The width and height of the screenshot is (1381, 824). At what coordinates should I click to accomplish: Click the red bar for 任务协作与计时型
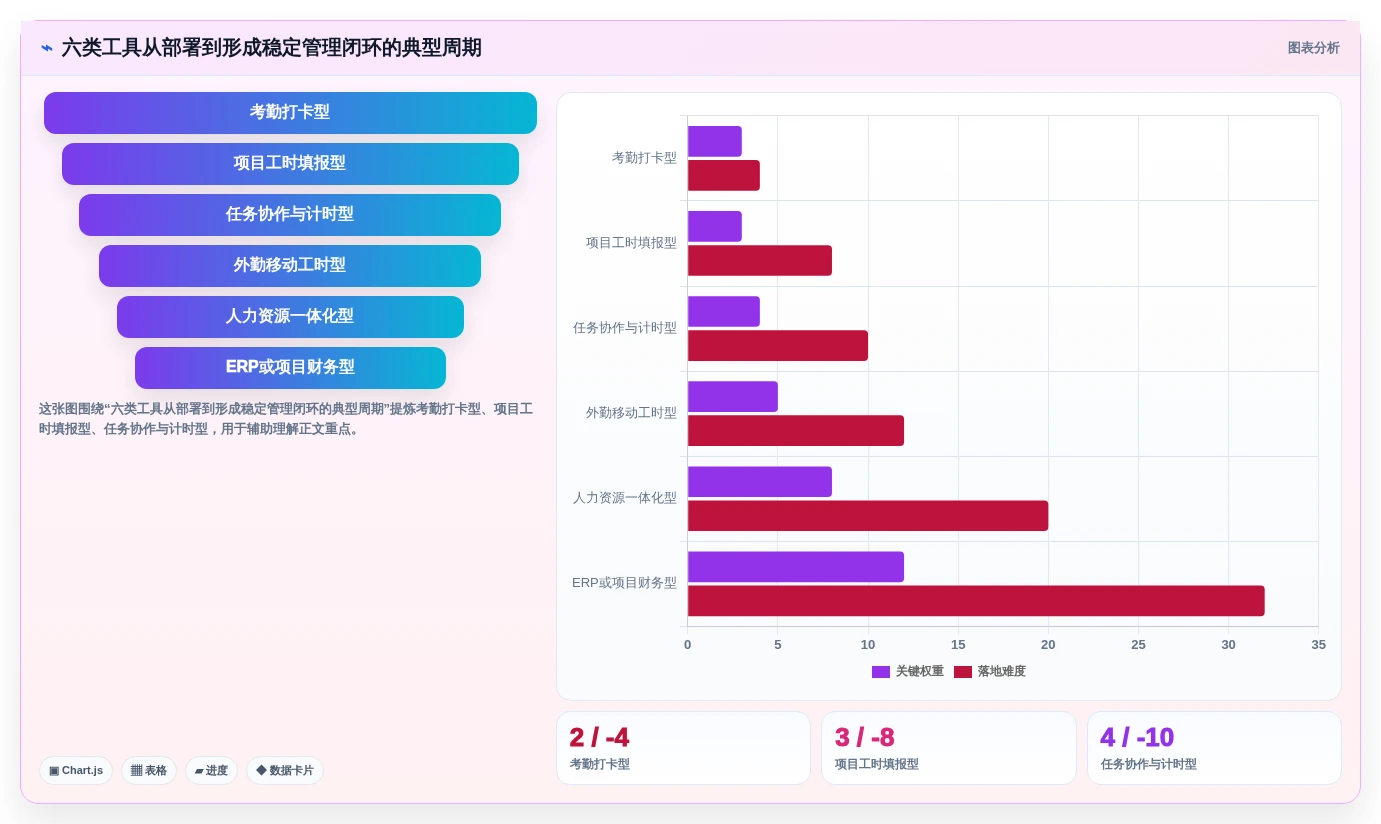pos(778,346)
